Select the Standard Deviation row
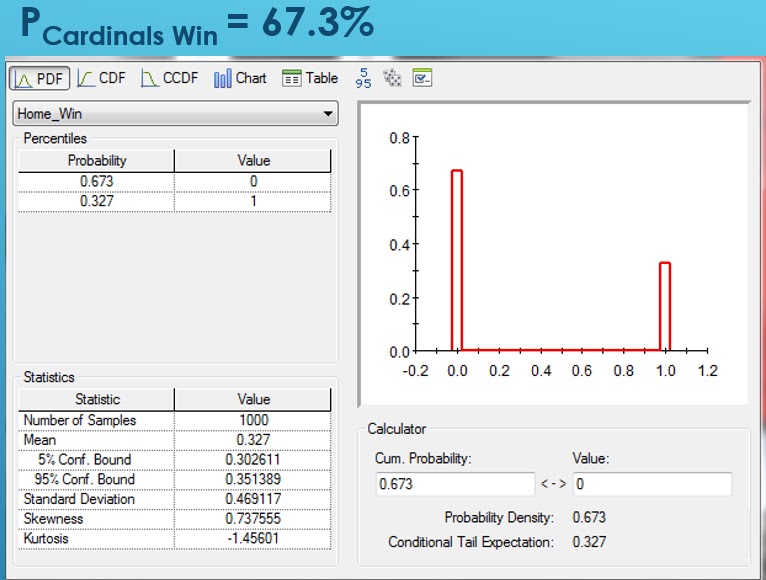 click(x=175, y=499)
